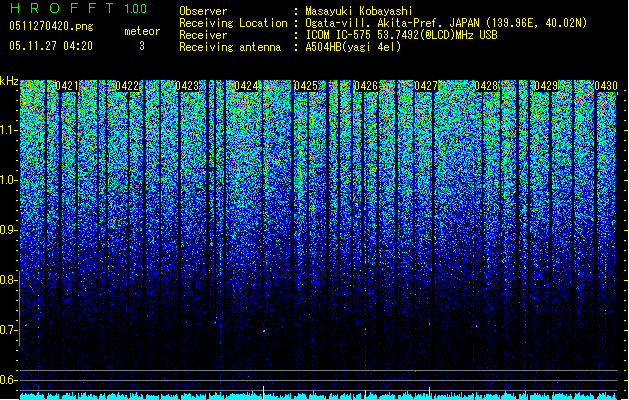
Task: Click the 'Receiver' field label
Action: pyautogui.click(x=203, y=35)
